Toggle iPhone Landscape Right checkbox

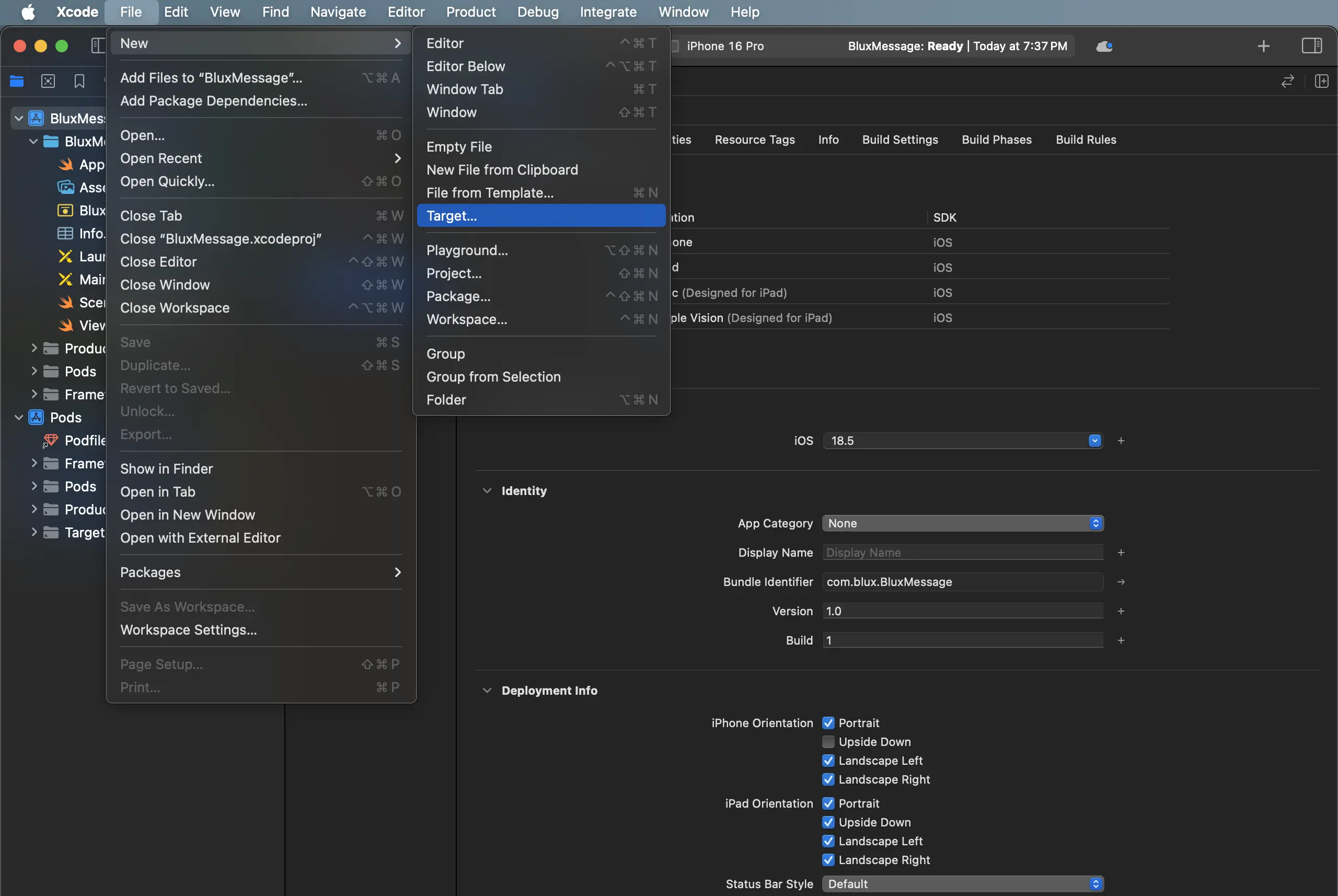tap(828, 779)
